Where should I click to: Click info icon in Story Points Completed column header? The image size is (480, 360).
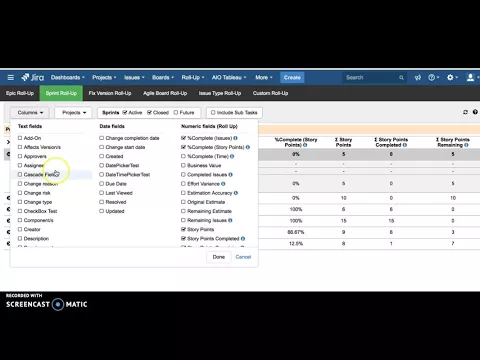(405, 145)
